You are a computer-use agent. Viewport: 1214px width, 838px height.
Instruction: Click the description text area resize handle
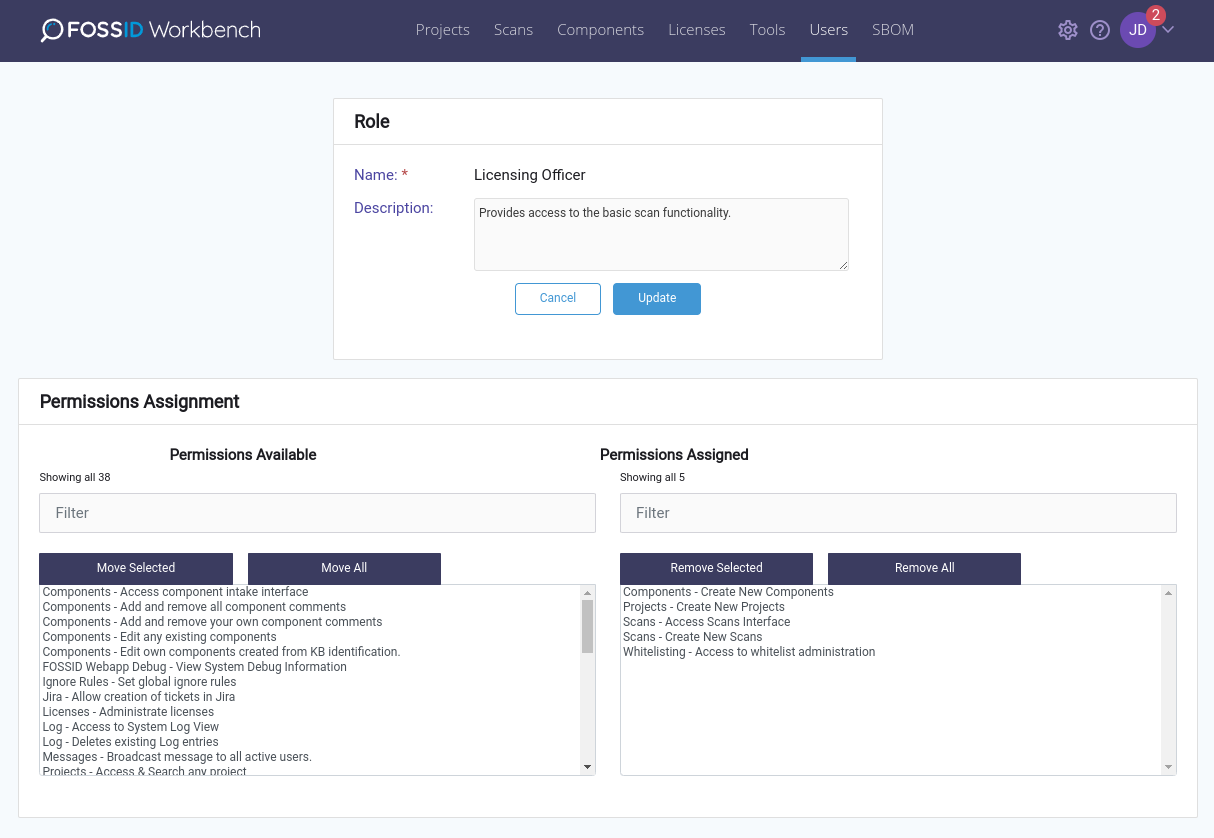(843, 265)
